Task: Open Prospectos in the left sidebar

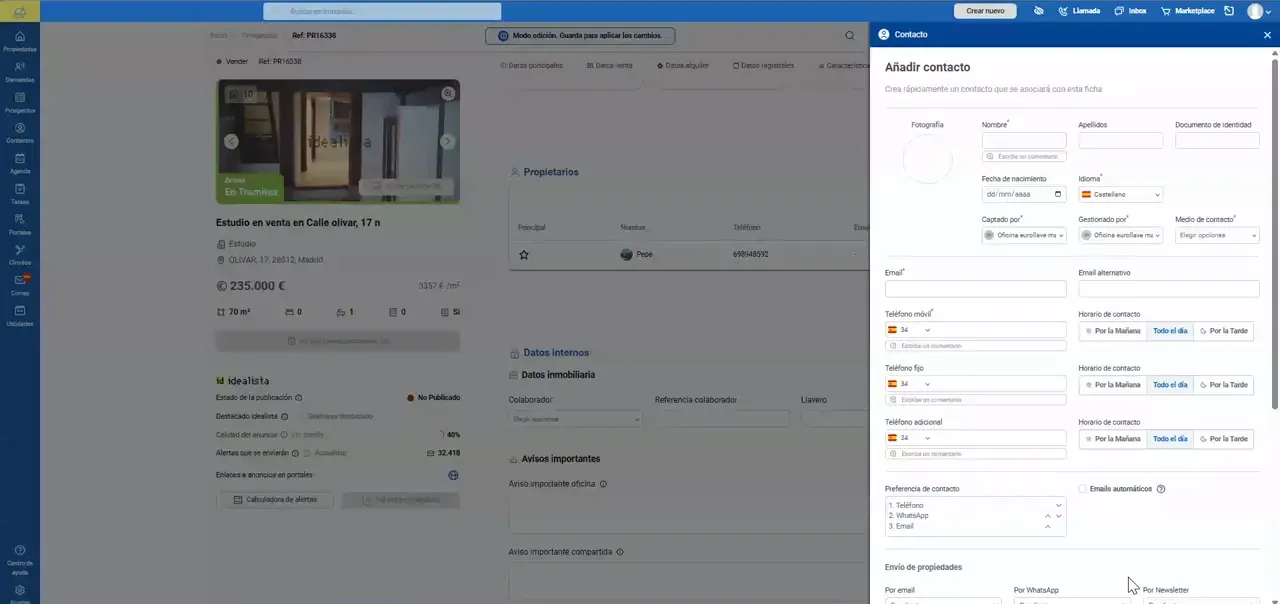Action: click(x=19, y=102)
